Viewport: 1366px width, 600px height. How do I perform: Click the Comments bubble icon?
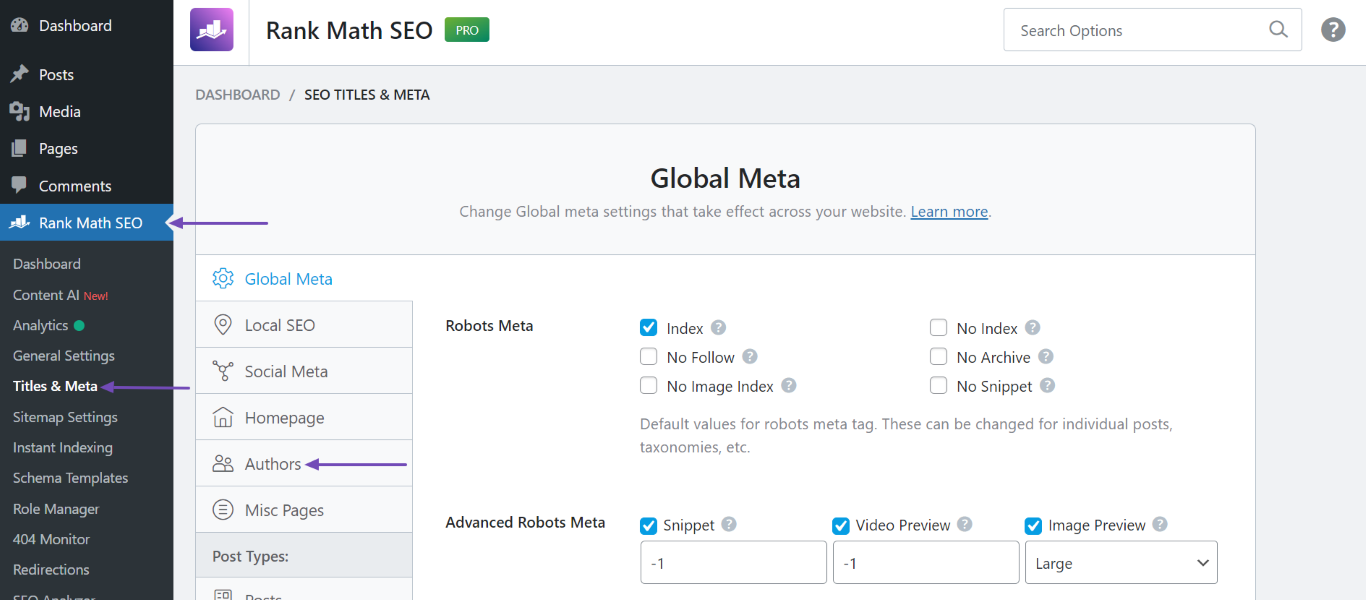[x=19, y=186]
